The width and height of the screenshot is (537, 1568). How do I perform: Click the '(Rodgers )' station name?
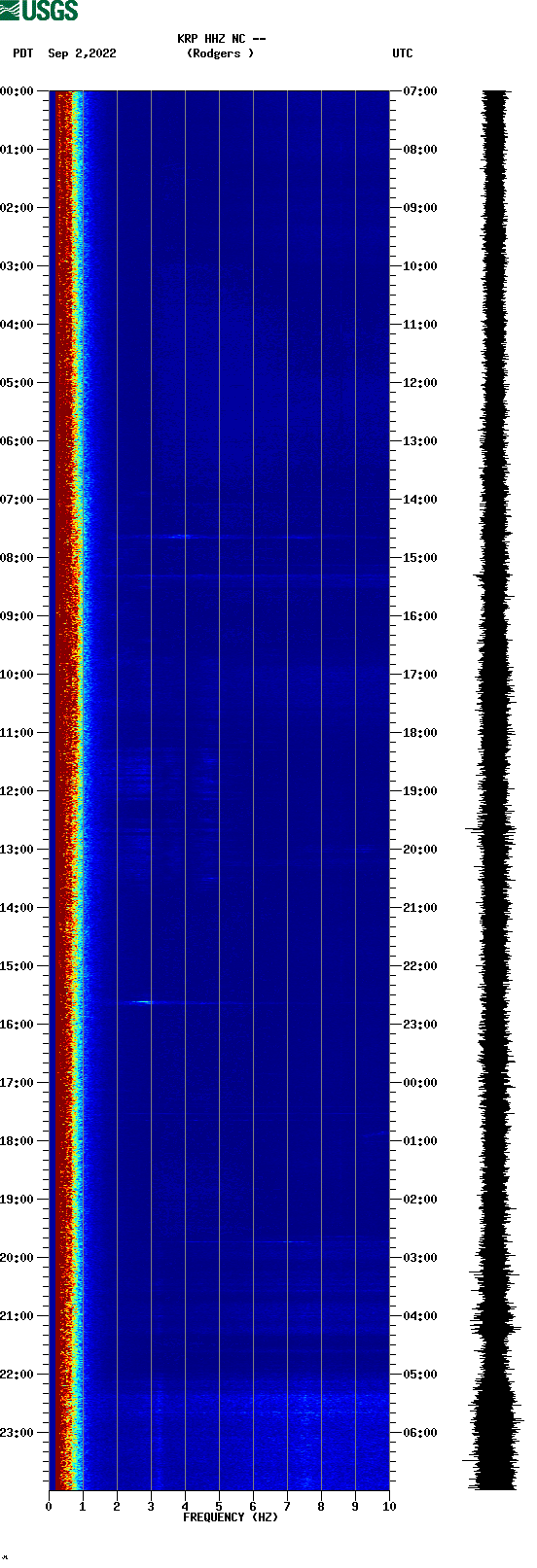pos(220,53)
